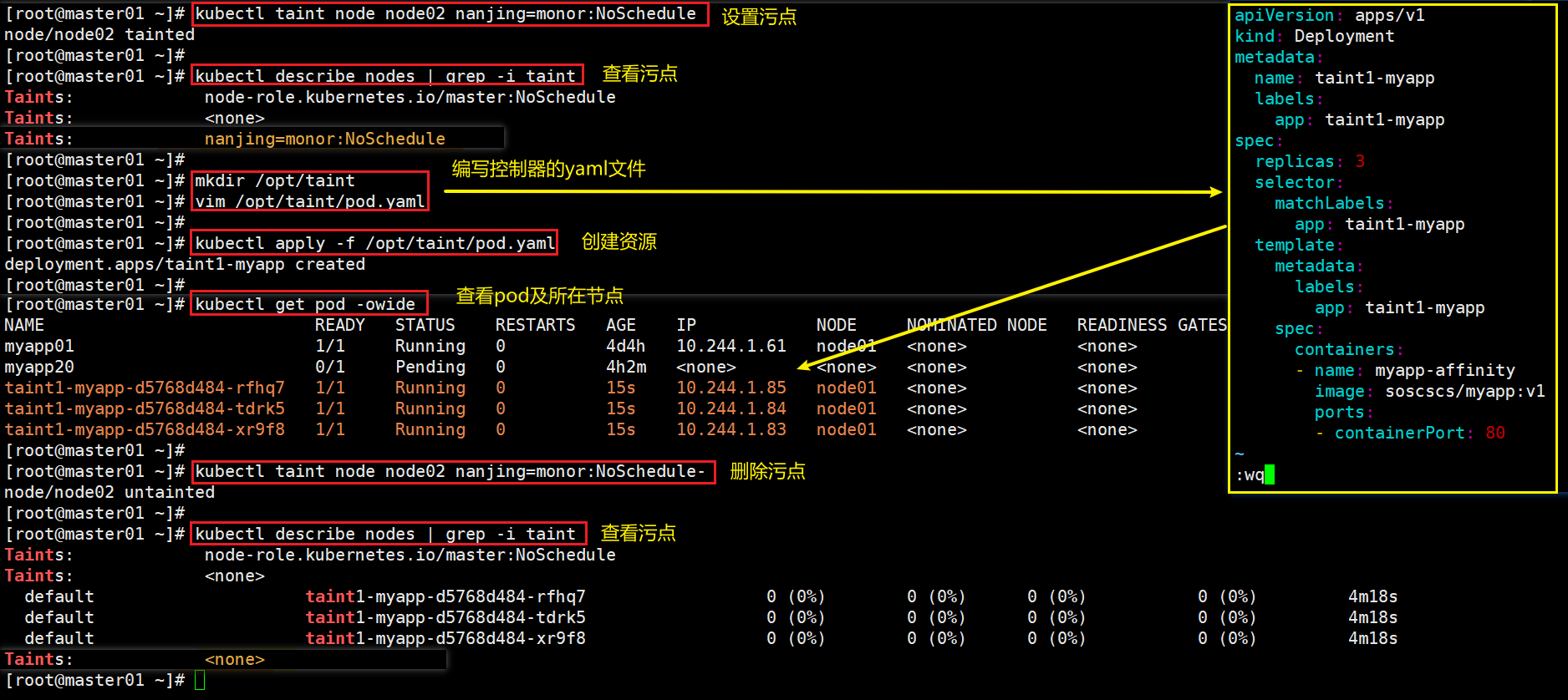Screen dimensions: 1568x700
Task: Click the 'NAME' column header
Action: (24, 325)
